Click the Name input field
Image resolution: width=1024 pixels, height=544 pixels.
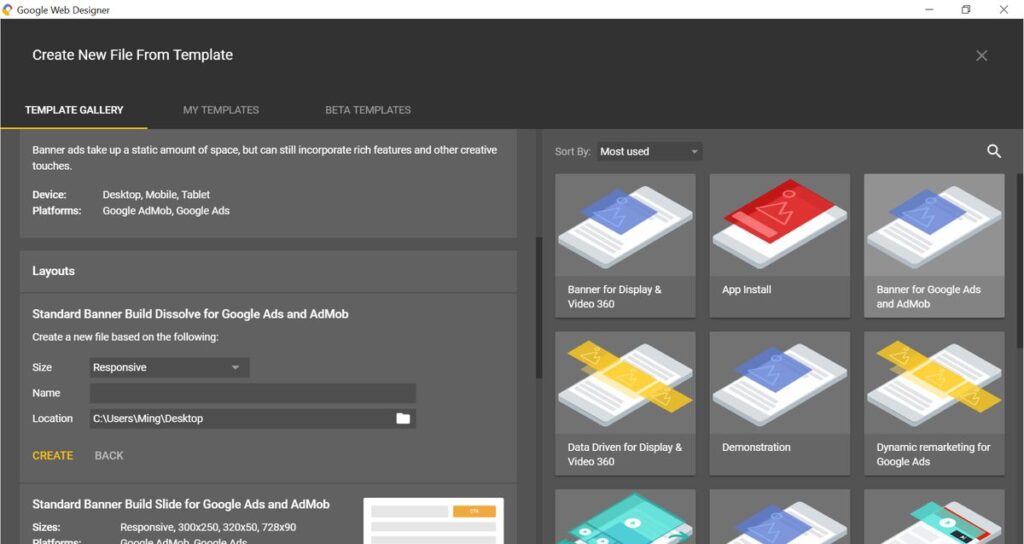(253, 393)
